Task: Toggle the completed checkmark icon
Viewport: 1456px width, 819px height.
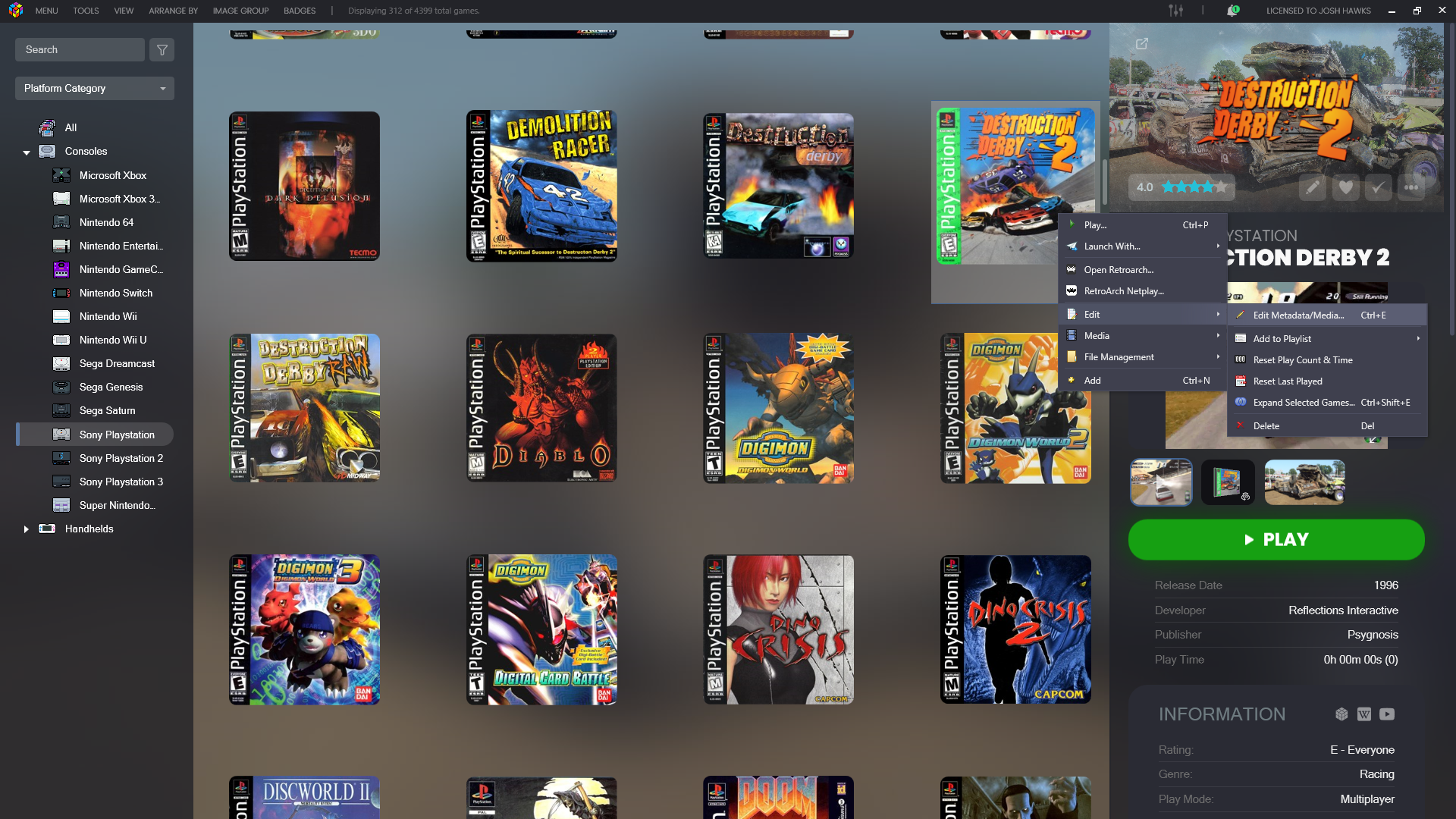Action: 1378,187
